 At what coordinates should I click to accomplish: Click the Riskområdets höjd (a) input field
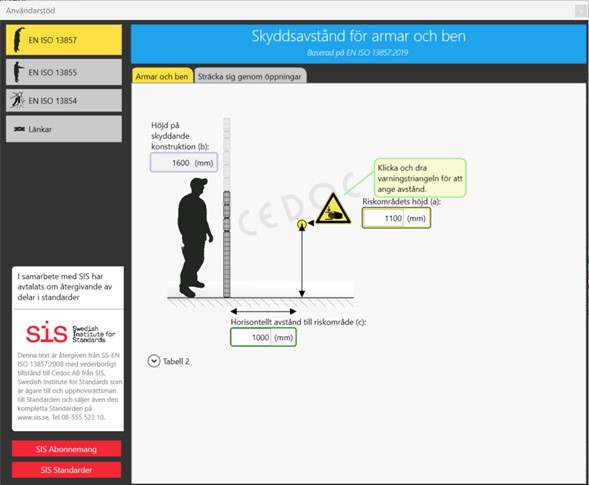point(396,218)
